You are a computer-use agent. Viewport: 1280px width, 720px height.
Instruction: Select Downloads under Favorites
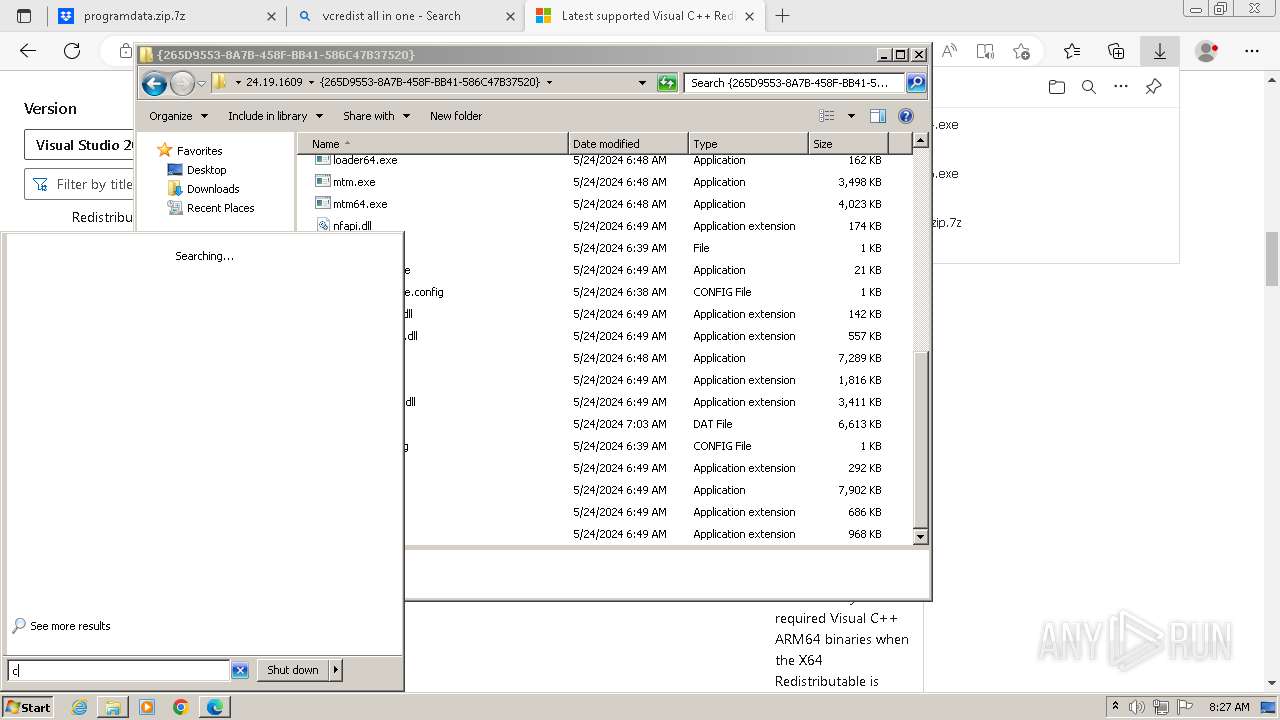pyautogui.click(x=213, y=189)
